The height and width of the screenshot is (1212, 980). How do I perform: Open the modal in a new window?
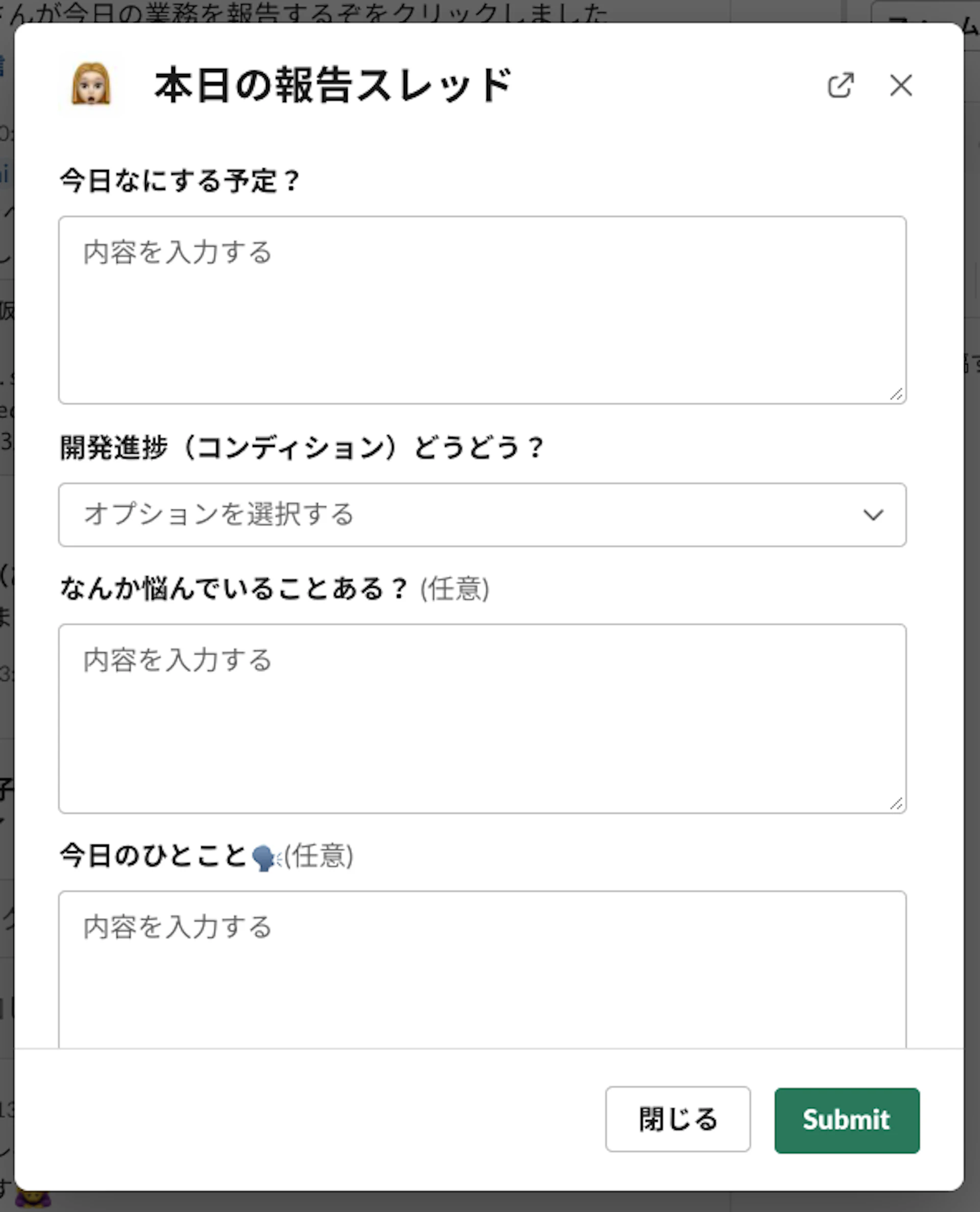click(x=840, y=86)
